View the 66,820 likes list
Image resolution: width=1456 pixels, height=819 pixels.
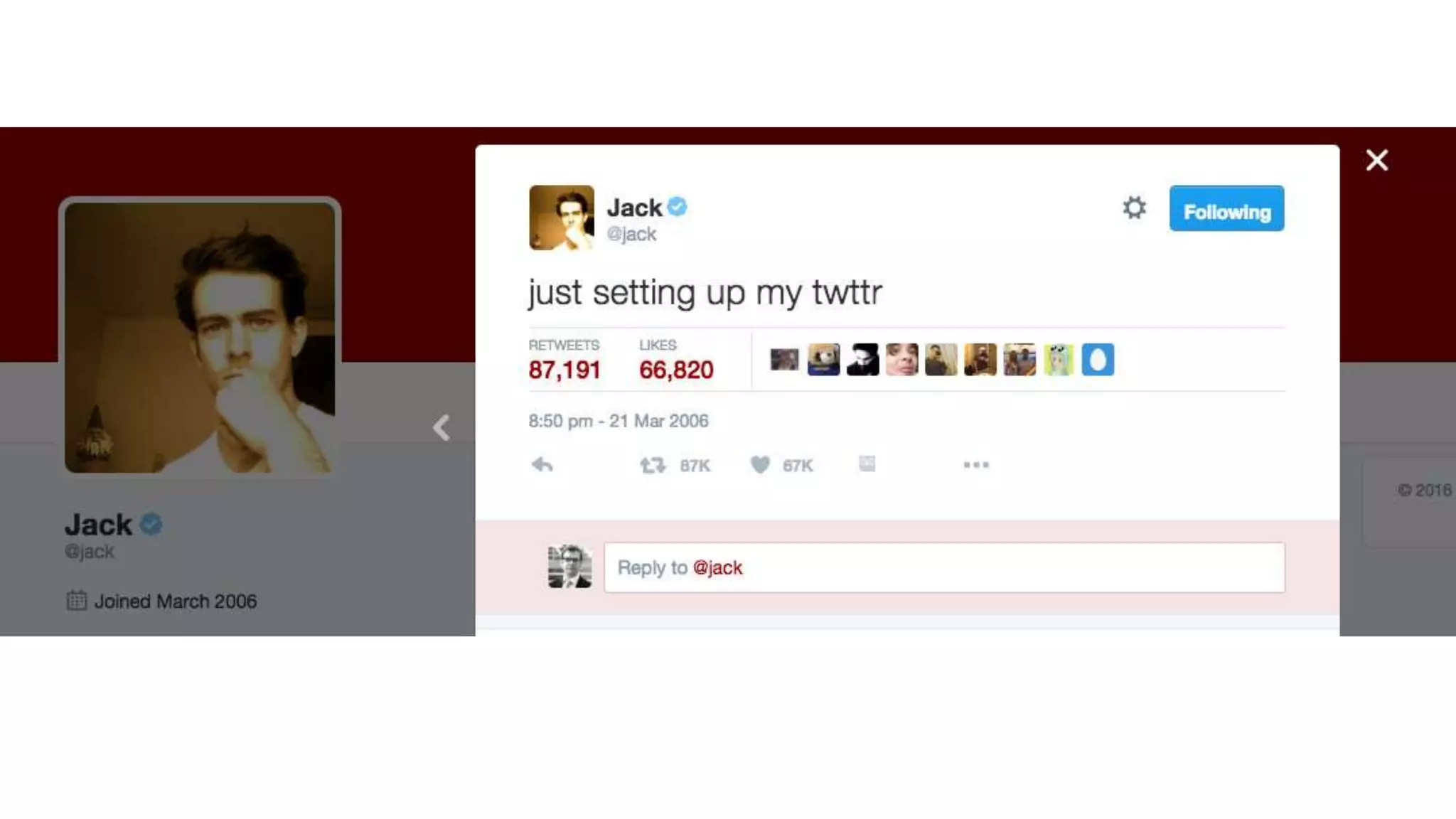pos(675,360)
